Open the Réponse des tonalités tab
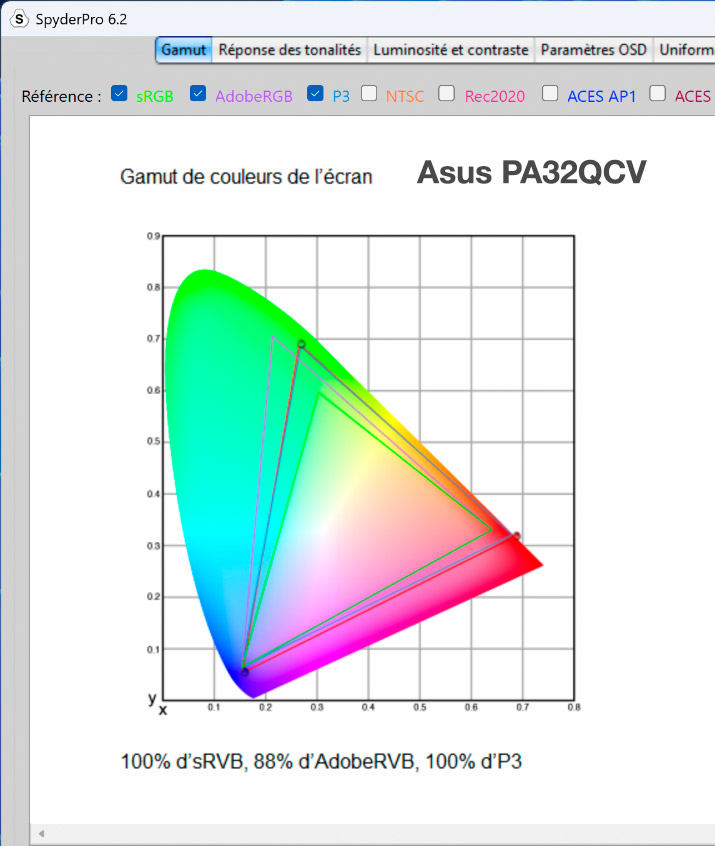Screen dimensions: 715x846 [289, 50]
